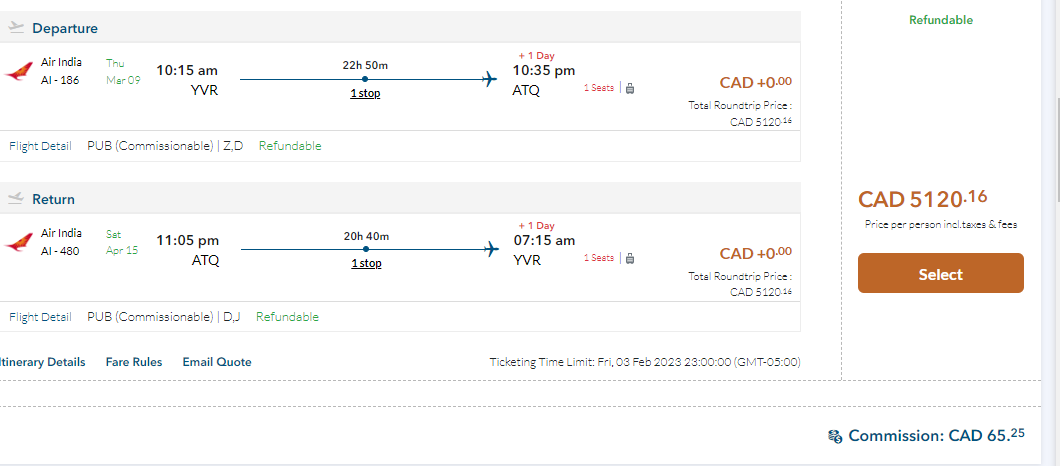Click the Refundable label on the return flight
The image size is (1060, 466).
[x=287, y=317]
